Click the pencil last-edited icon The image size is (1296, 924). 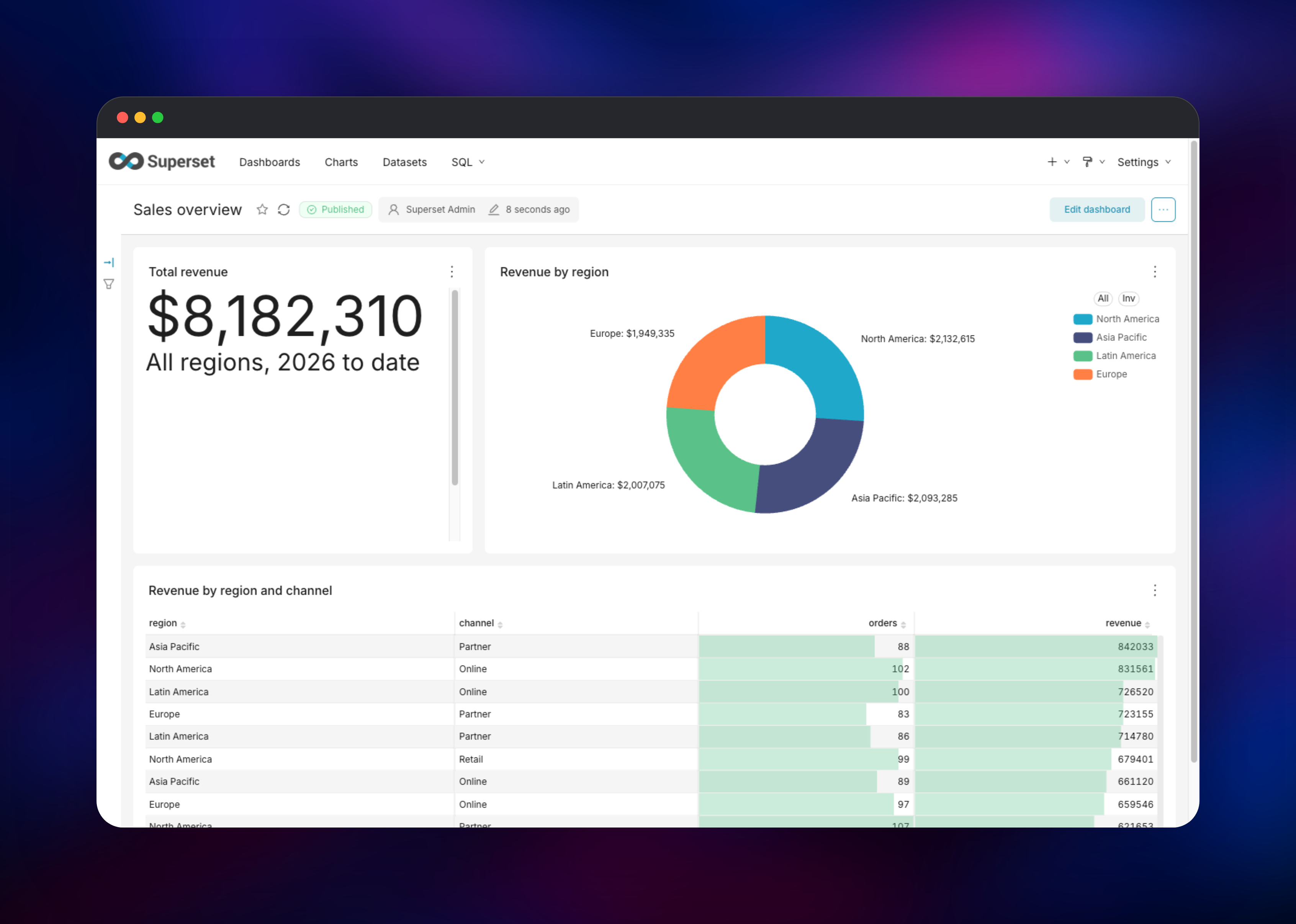[494, 209]
